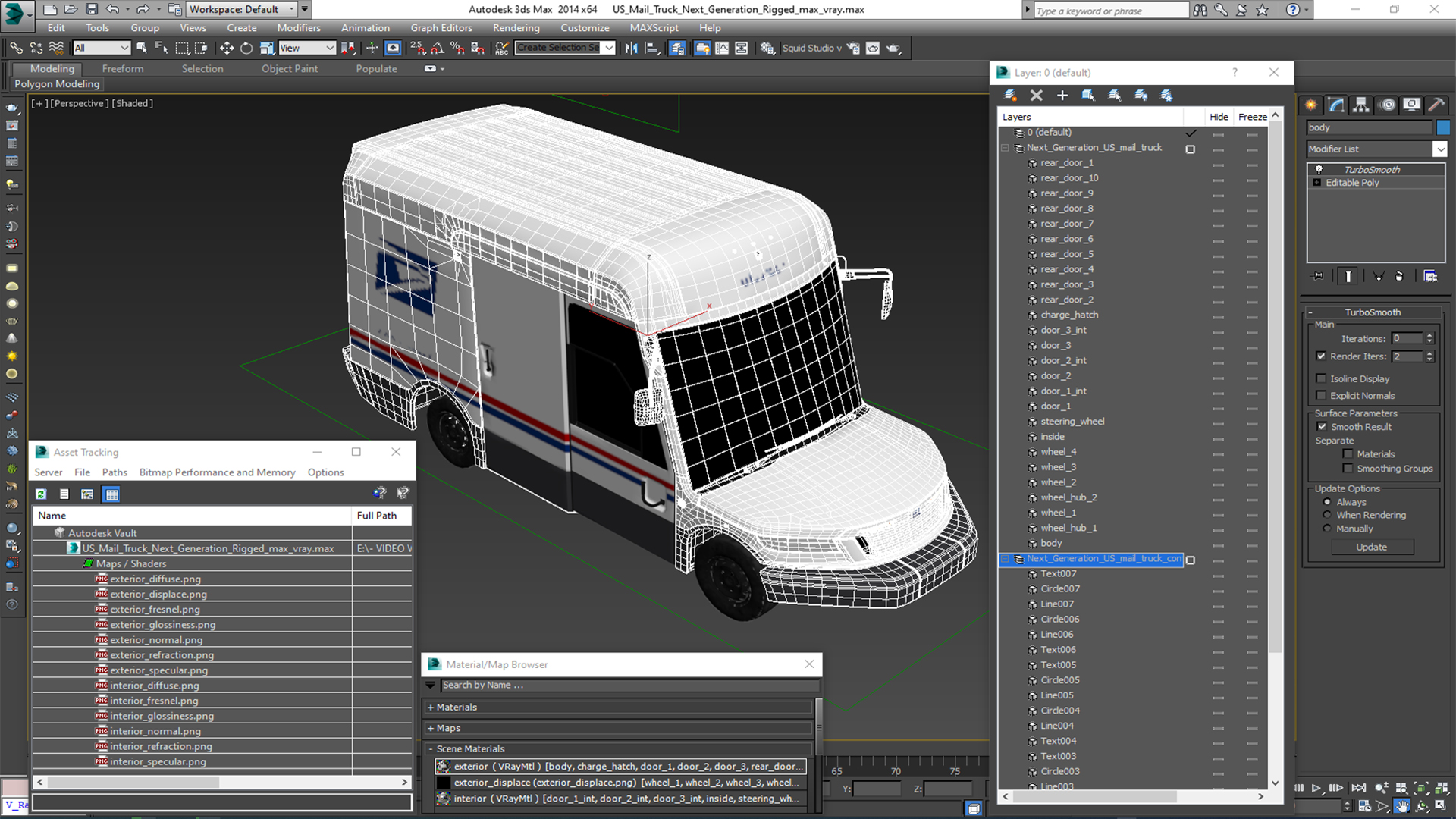Collapse the Scene Materials group

[x=431, y=748]
